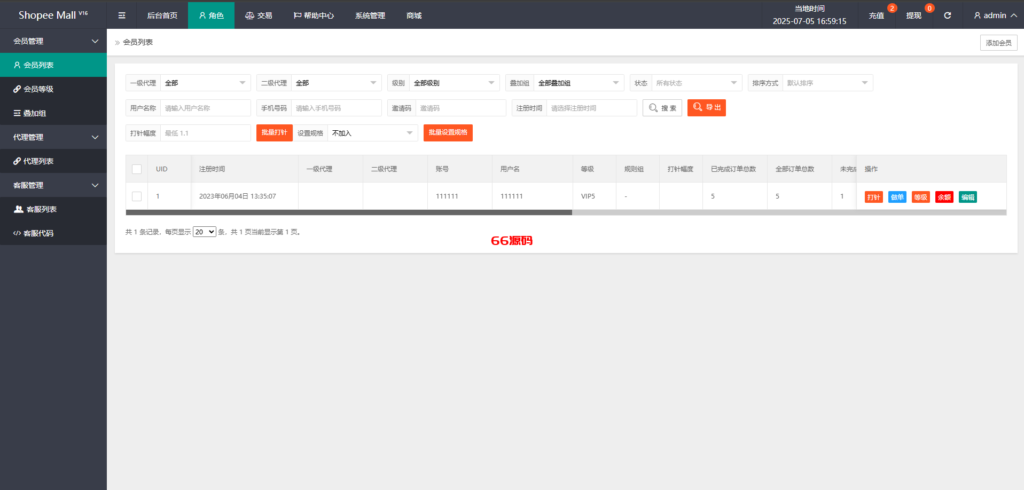Select the 角色 top menu tab
1024x490 pixels.
211,15
